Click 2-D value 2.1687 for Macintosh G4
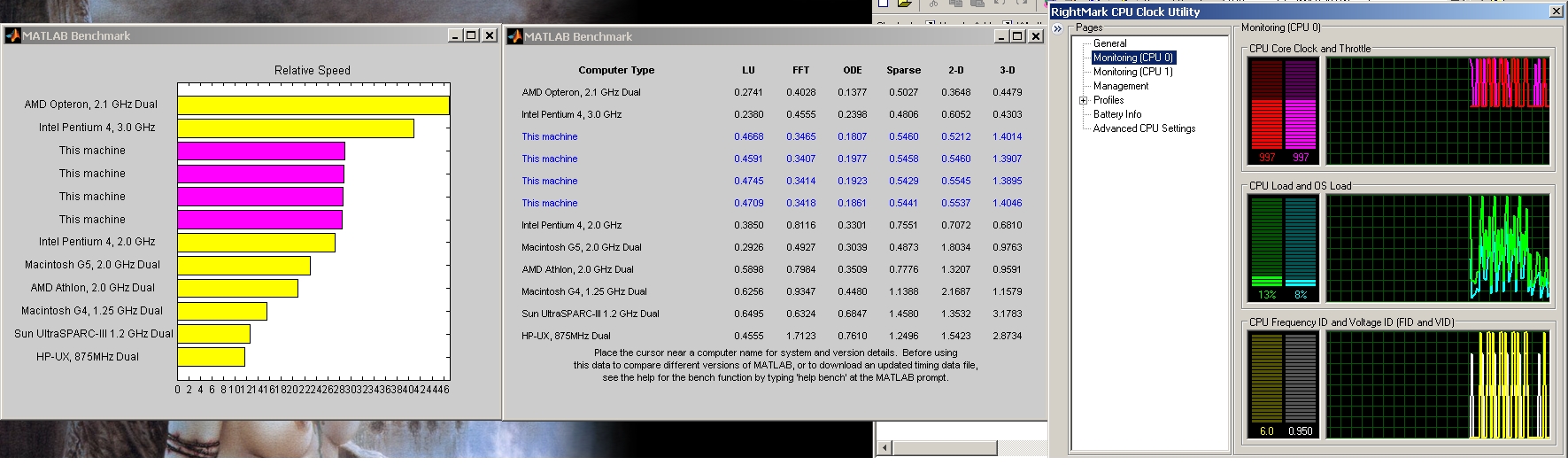The width and height of the screenshot is (1568, 465). [955, 291]
